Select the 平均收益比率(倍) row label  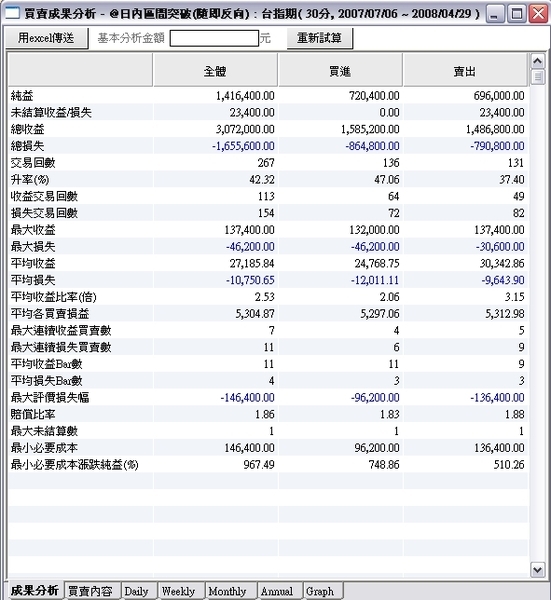tap(54, 297)
